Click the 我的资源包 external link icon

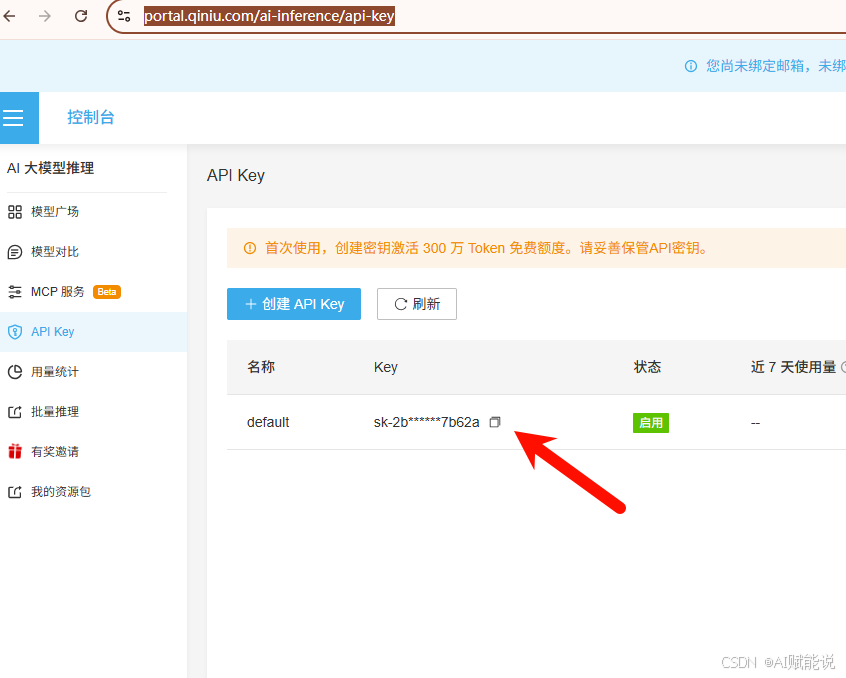[15, 492]
